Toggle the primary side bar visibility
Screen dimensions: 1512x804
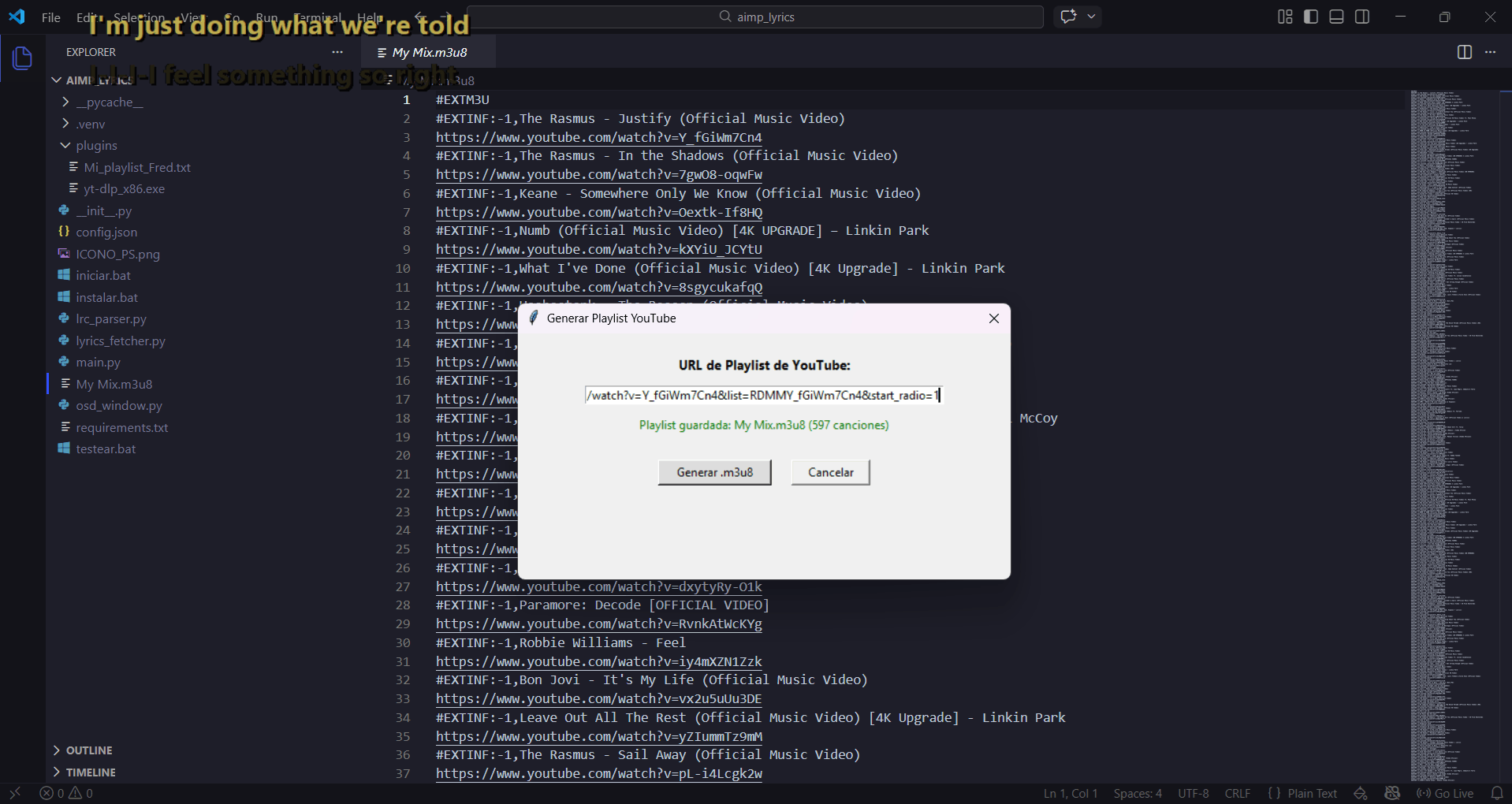[x=1311, y=17]
